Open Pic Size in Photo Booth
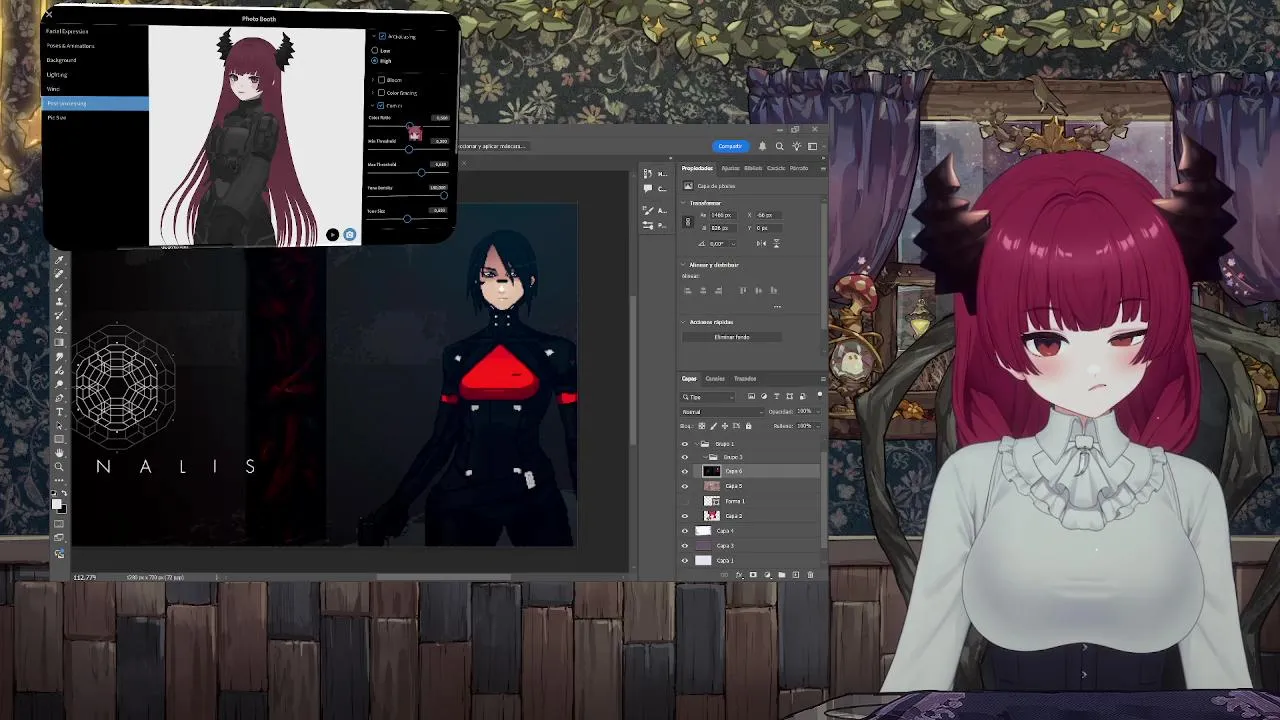1280x720 pixels. pos(56,118)
